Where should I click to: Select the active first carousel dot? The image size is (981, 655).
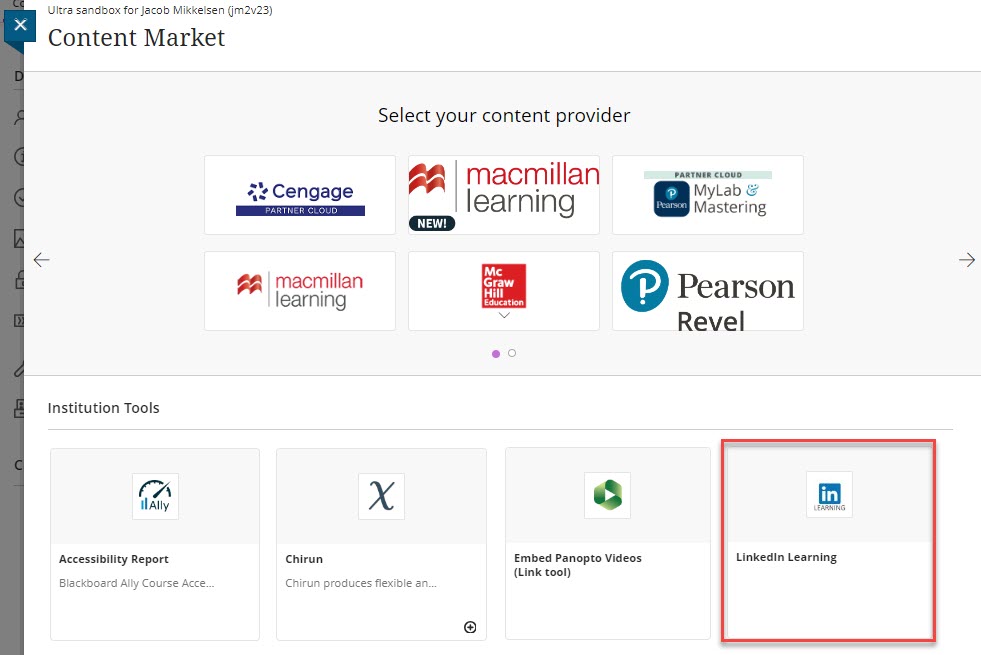[496, 353]
